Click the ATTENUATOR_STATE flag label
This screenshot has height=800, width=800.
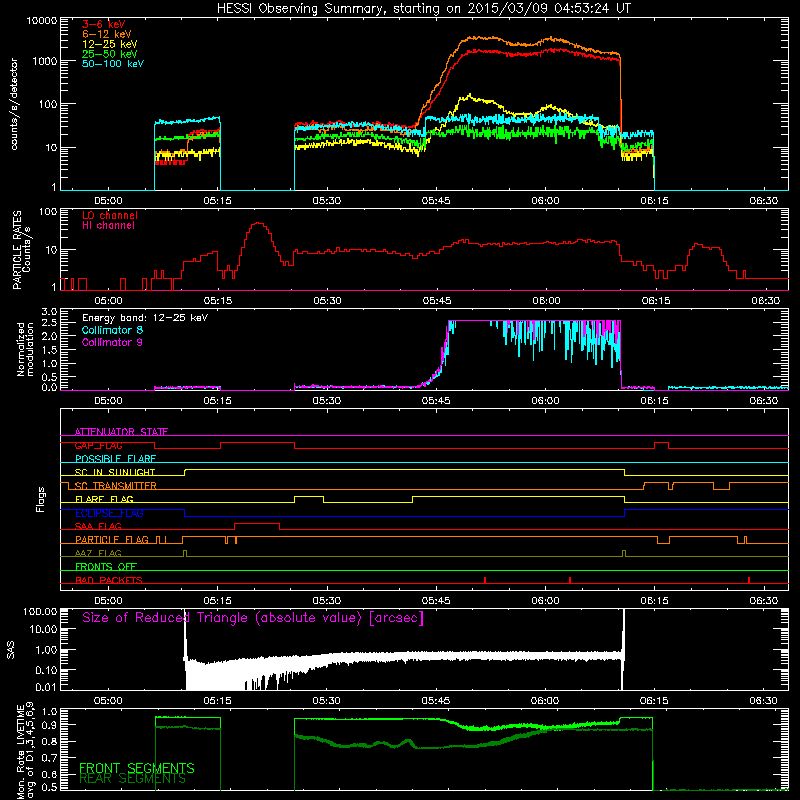(x=121, y=432)
